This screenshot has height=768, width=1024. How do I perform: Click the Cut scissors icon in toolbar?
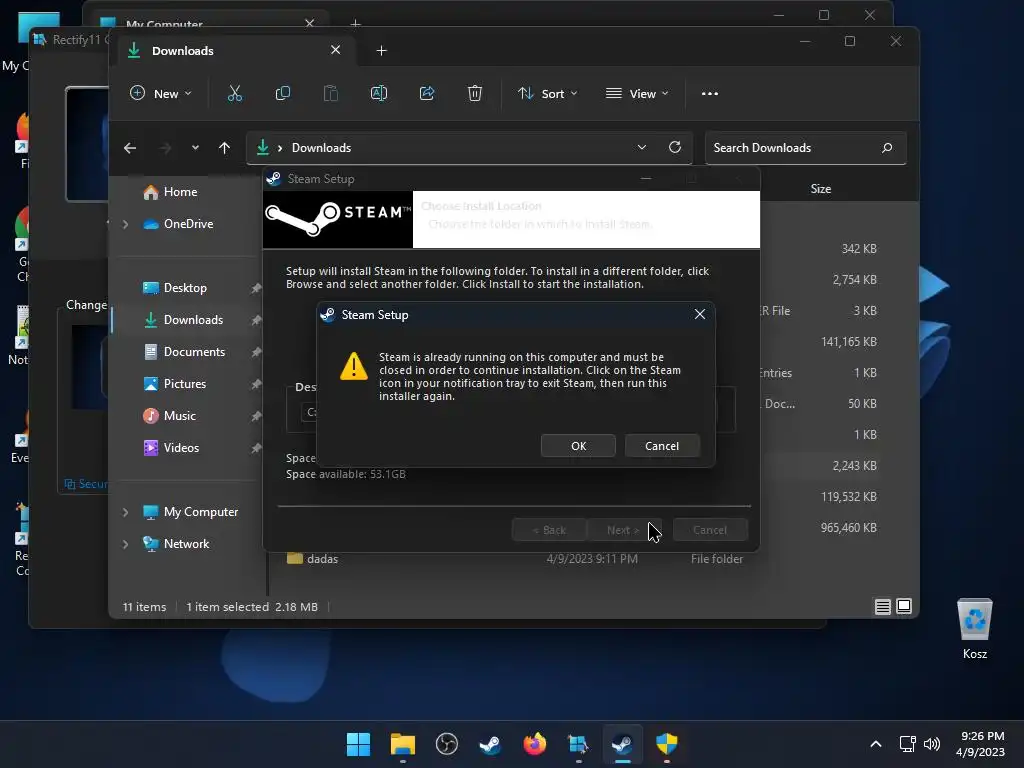tap(234, 93)
